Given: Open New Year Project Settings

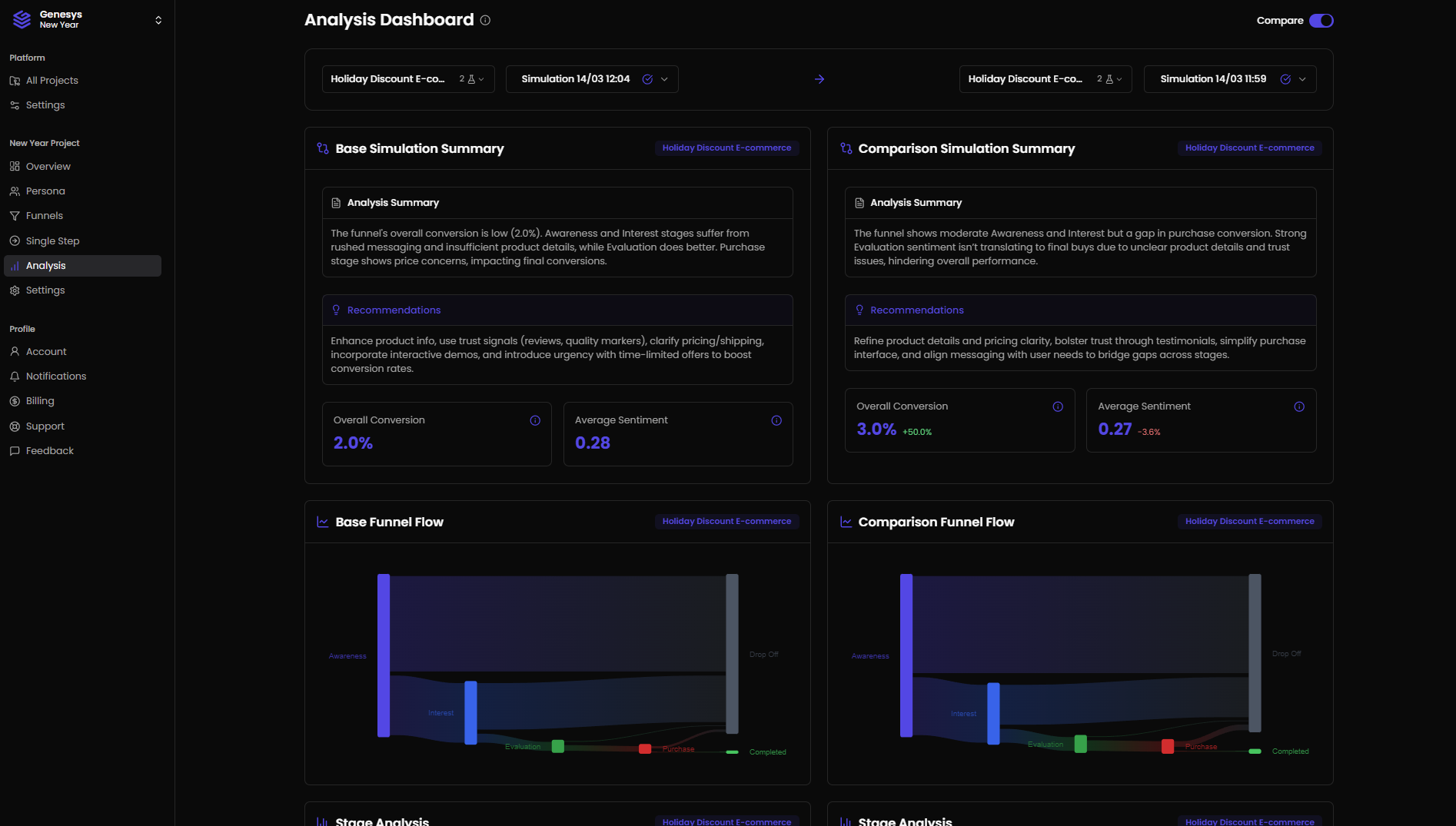Looking at the screenshot, I should point(82,290).
